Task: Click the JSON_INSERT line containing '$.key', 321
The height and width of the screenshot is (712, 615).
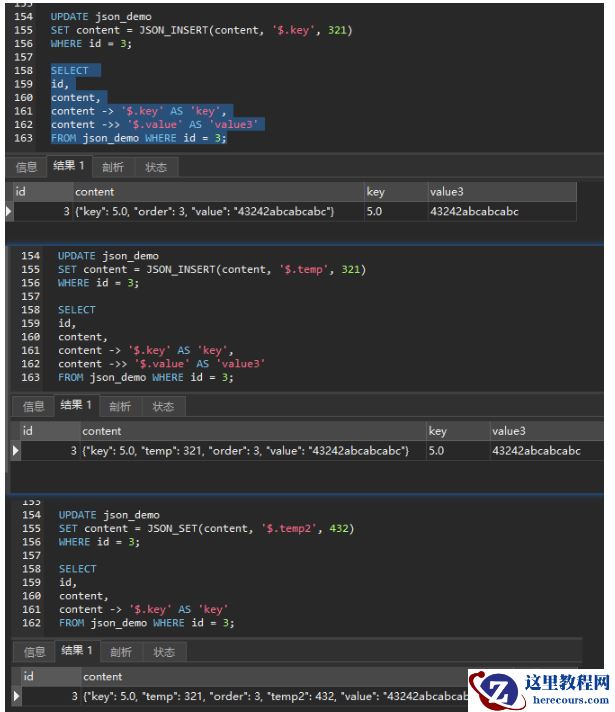Action: [x=201, y=30]
